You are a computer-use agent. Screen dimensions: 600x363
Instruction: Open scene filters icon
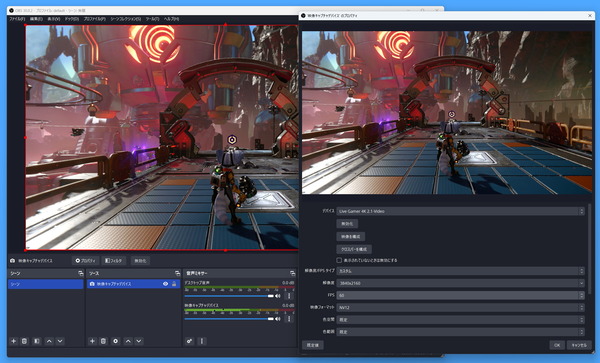tap(37, 341)
